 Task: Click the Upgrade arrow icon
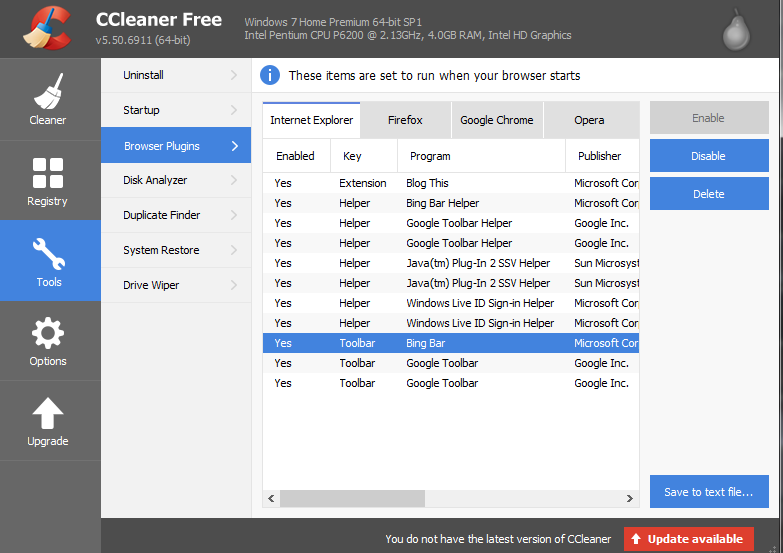tap(48, 413)
